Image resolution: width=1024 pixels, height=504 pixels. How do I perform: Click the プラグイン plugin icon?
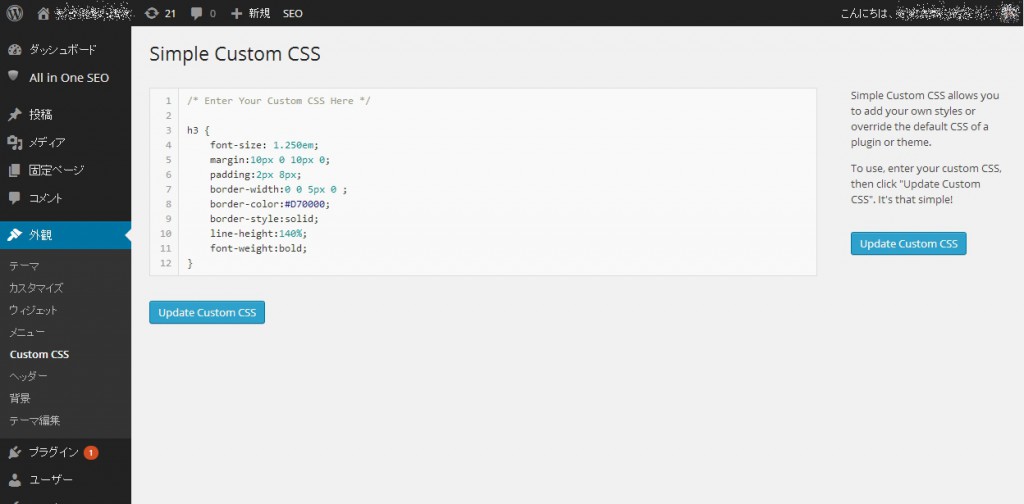pyautogui.click(x=15, y=452)
